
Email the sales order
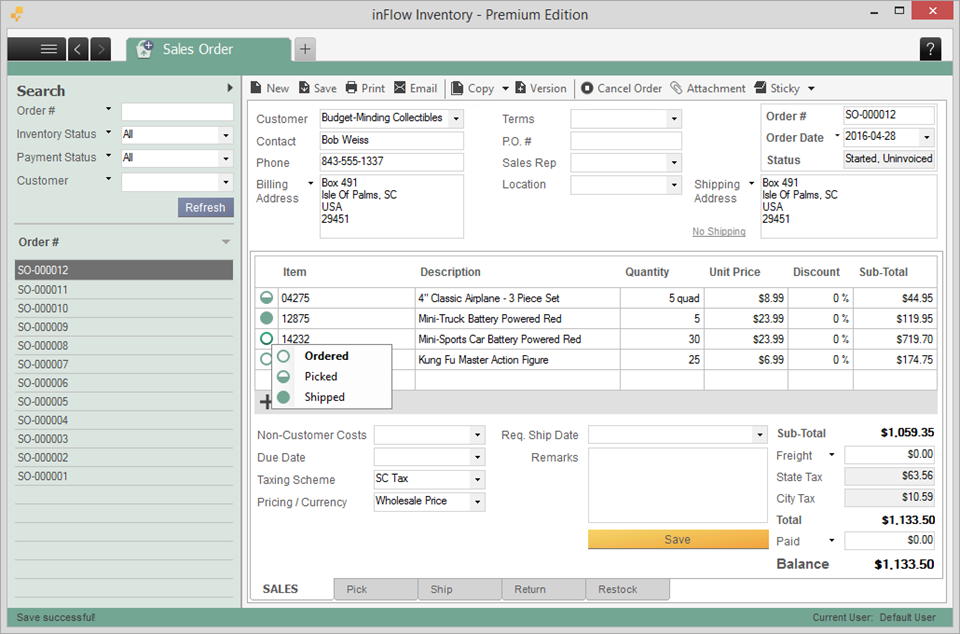click(416, 88)
